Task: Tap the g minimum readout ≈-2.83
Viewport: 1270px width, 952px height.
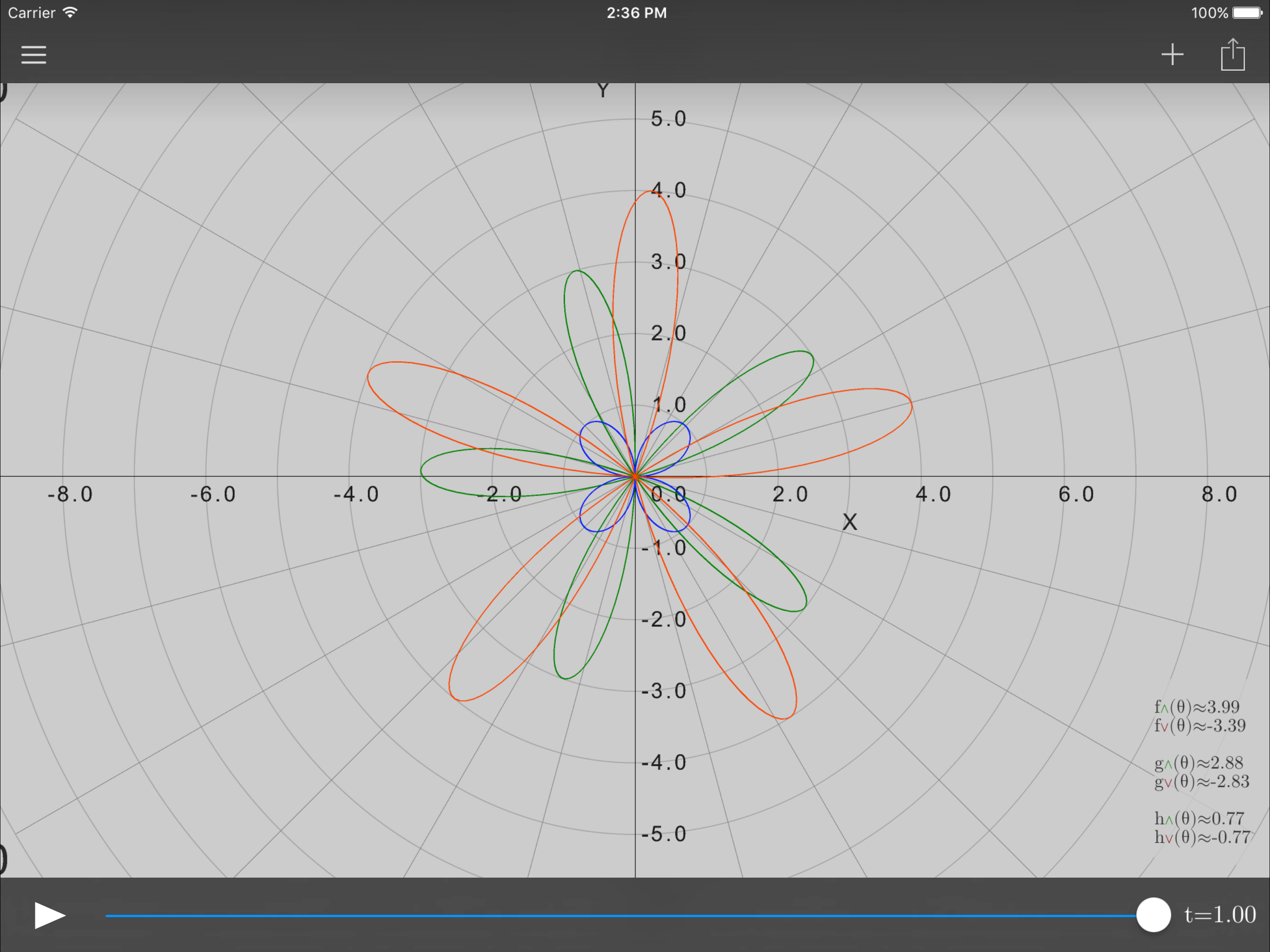Action: (1201, 781)
